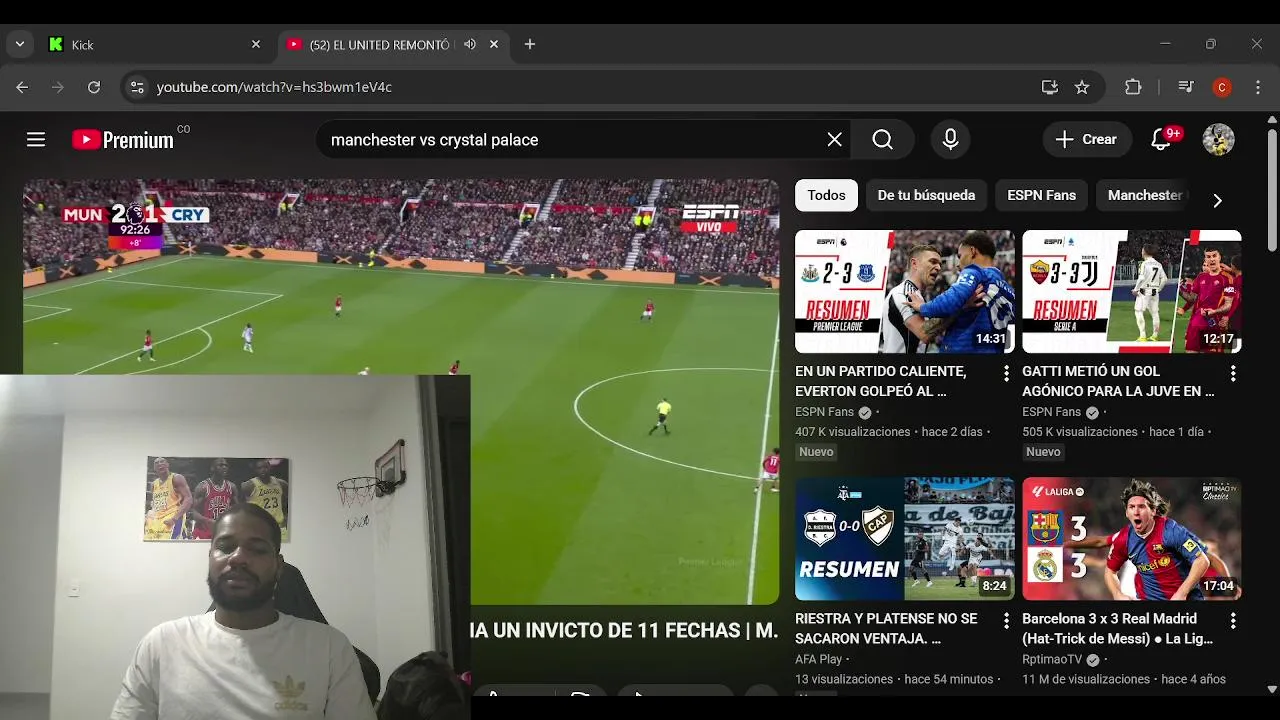Reload the YouTube page
The image size is (1280, 720).
pyautogui.click(x=94, y=87)
